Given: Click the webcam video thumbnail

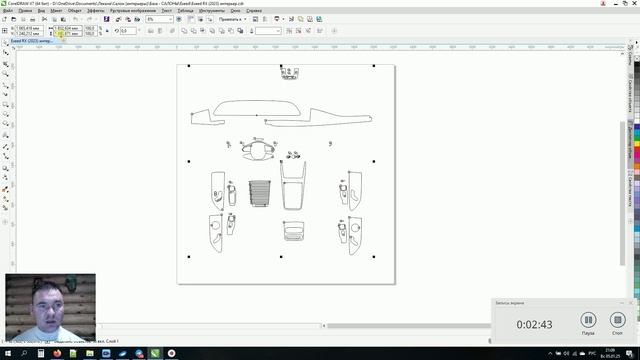Looking at the screenshot, I should coord(51,307).
